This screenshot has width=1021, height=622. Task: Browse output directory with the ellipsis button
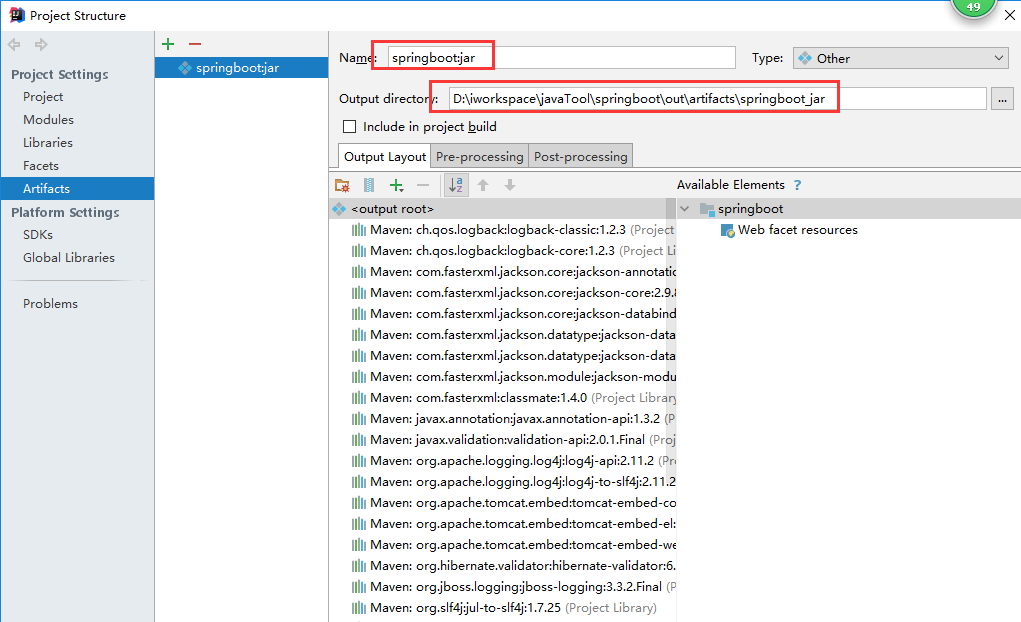pyautogui.click(x=1002, y=98)
